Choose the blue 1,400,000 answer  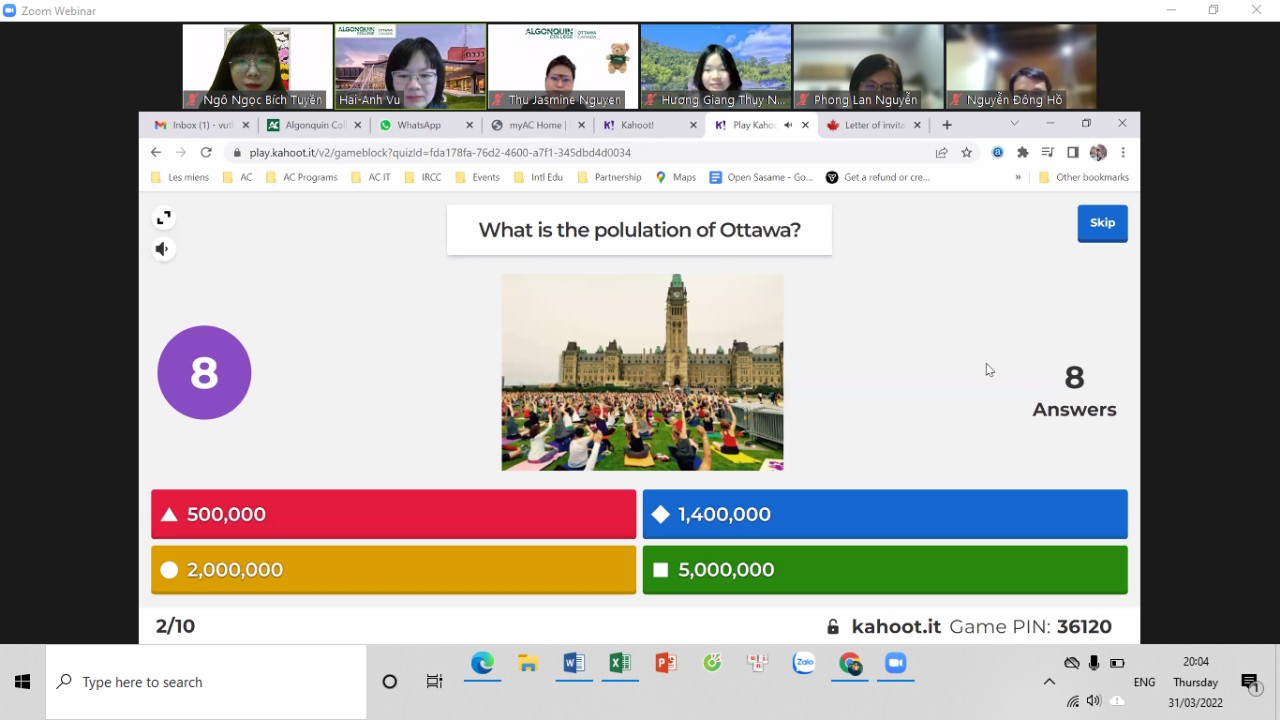point(884,514)
